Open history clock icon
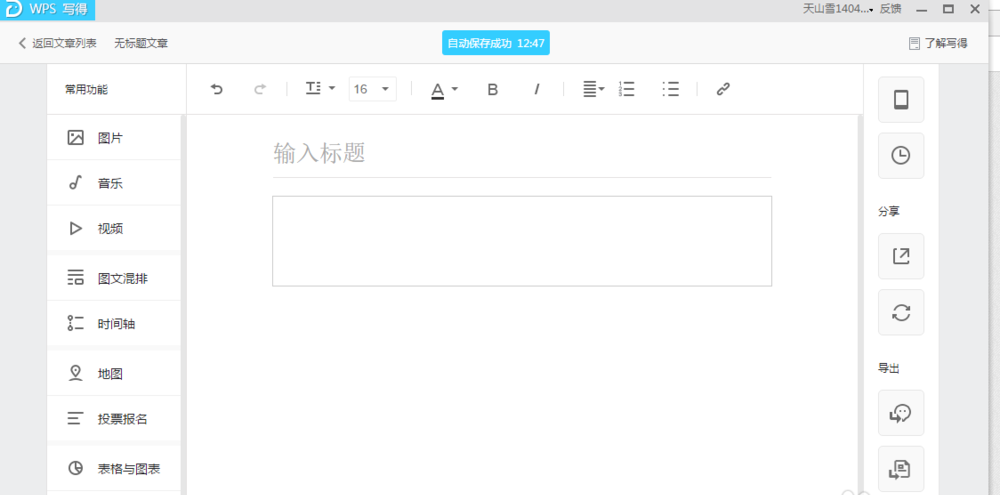The height and width of the screenshot is (495, 1000). coord(900,156)
